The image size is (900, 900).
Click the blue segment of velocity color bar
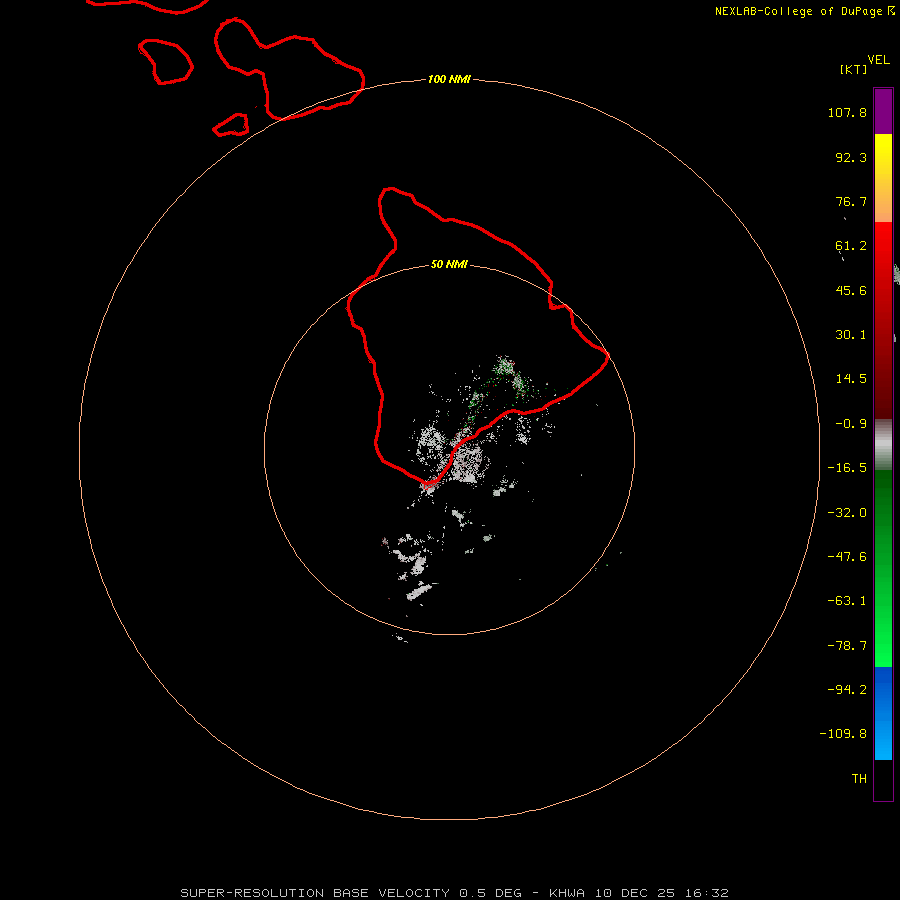pos(883,713)
